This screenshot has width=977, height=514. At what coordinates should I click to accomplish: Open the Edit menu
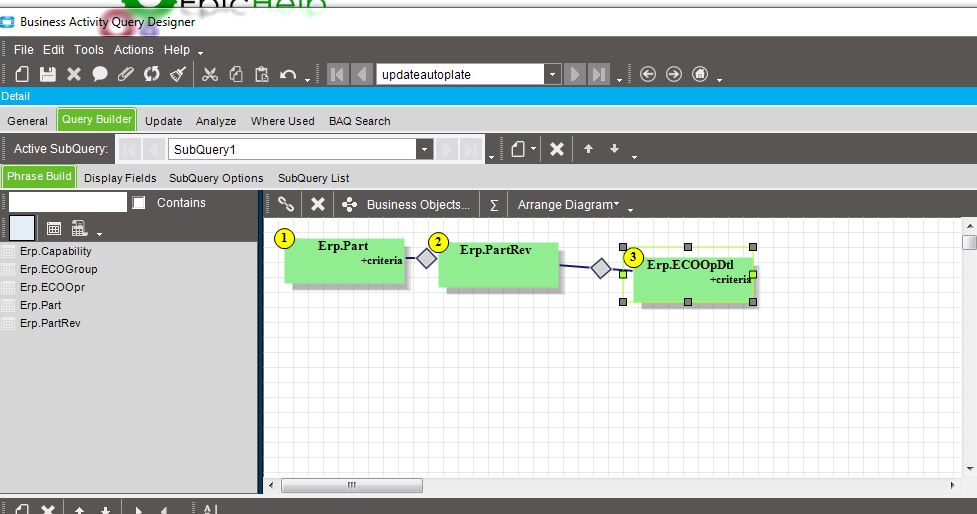(54, 50)
